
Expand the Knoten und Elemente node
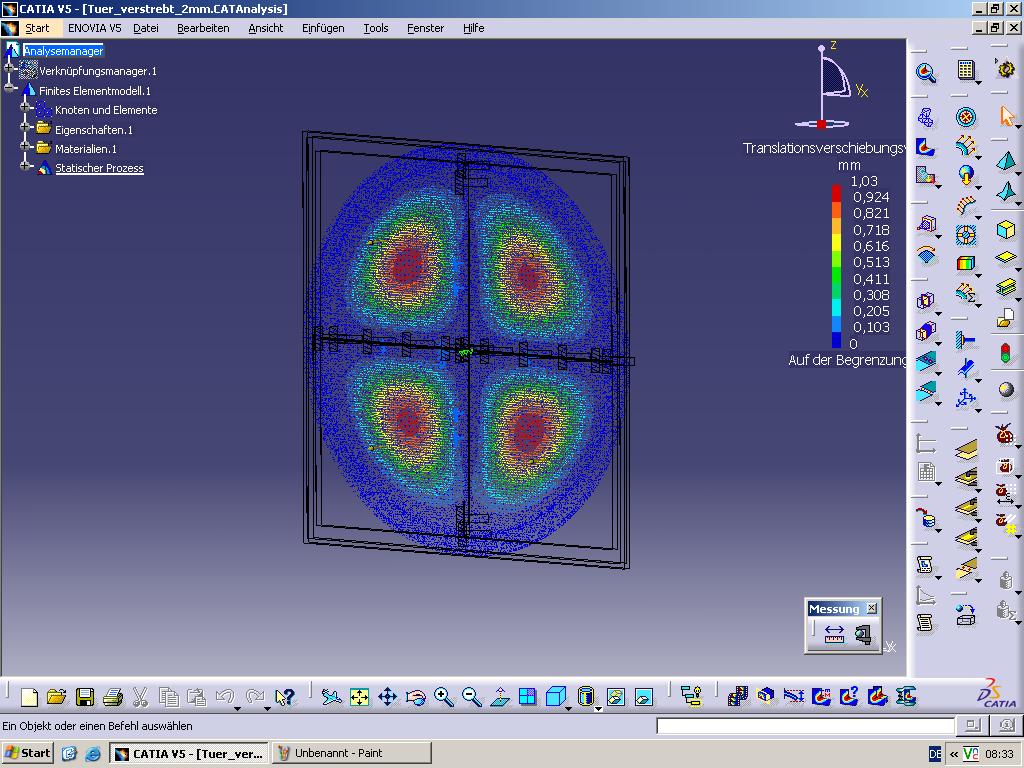(25, 106)
